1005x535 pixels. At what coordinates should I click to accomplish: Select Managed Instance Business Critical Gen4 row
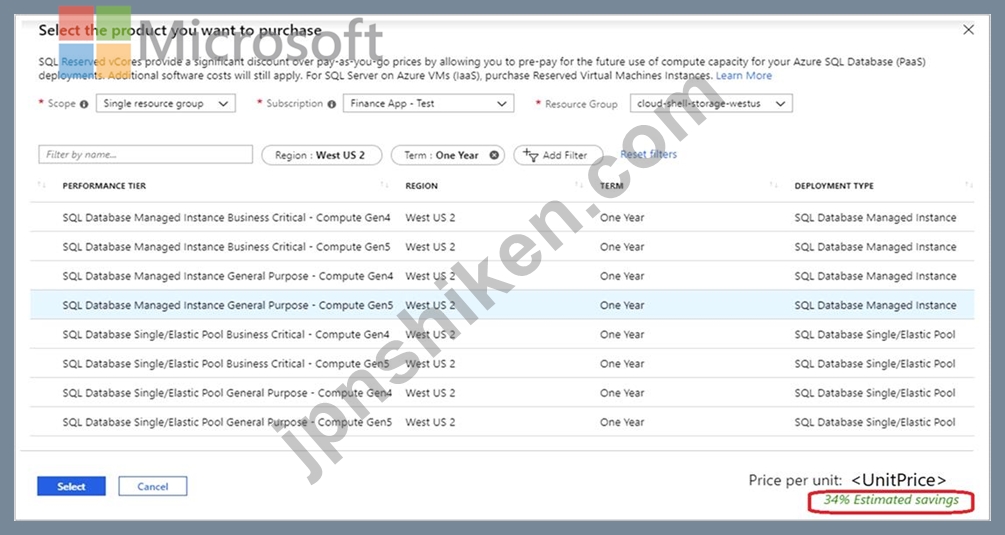(502, 217)
